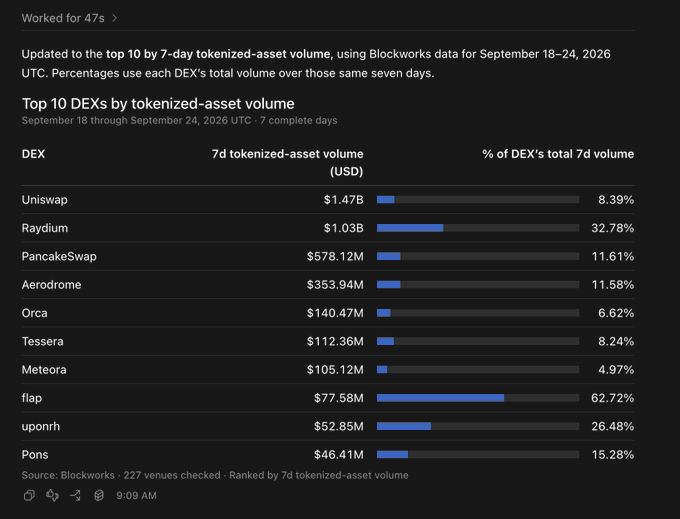Screen dimensions: 680x519
Task: Select the Orca row name
Action: [34, 313]
